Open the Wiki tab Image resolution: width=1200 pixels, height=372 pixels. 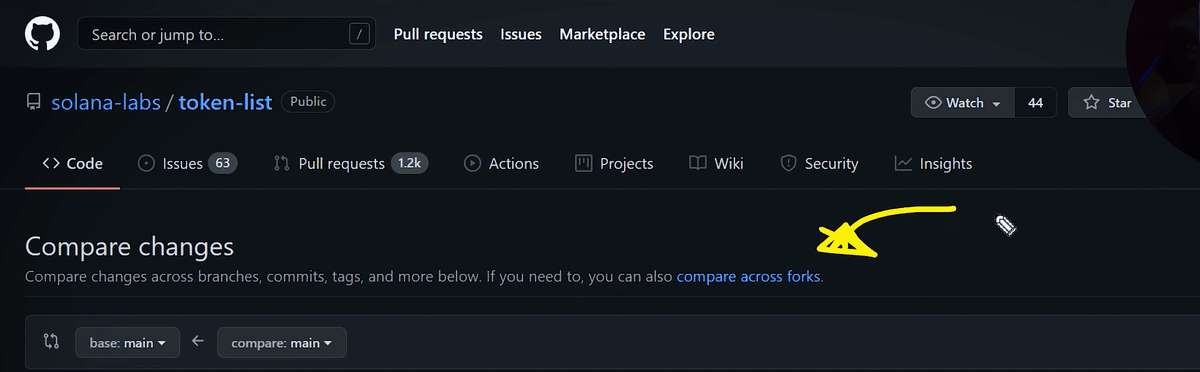pyautogui.click(x=717, y=163)
